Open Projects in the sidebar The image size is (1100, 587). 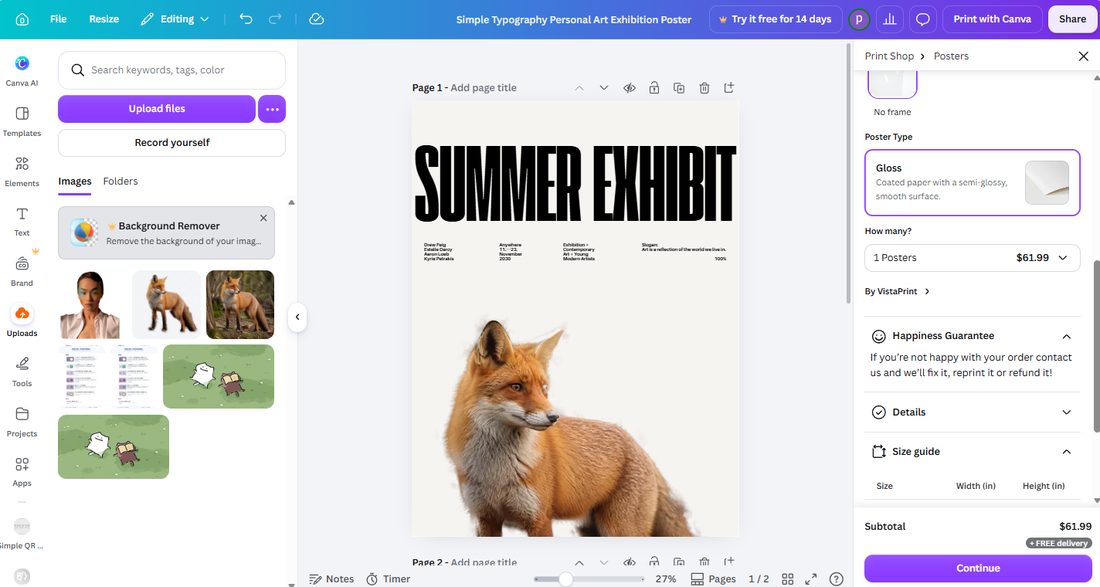point(22,421)
